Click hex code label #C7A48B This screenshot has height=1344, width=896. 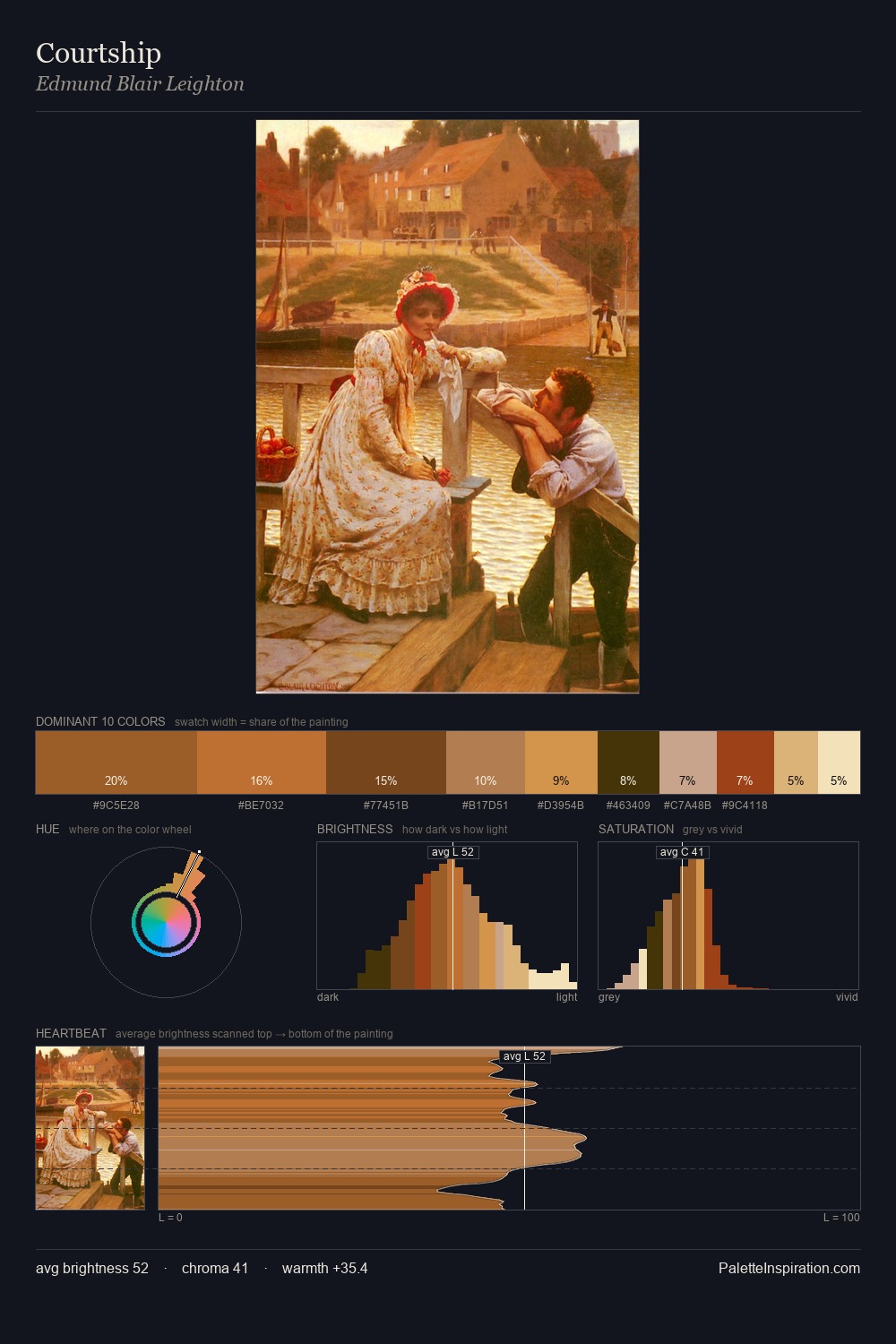687,806
